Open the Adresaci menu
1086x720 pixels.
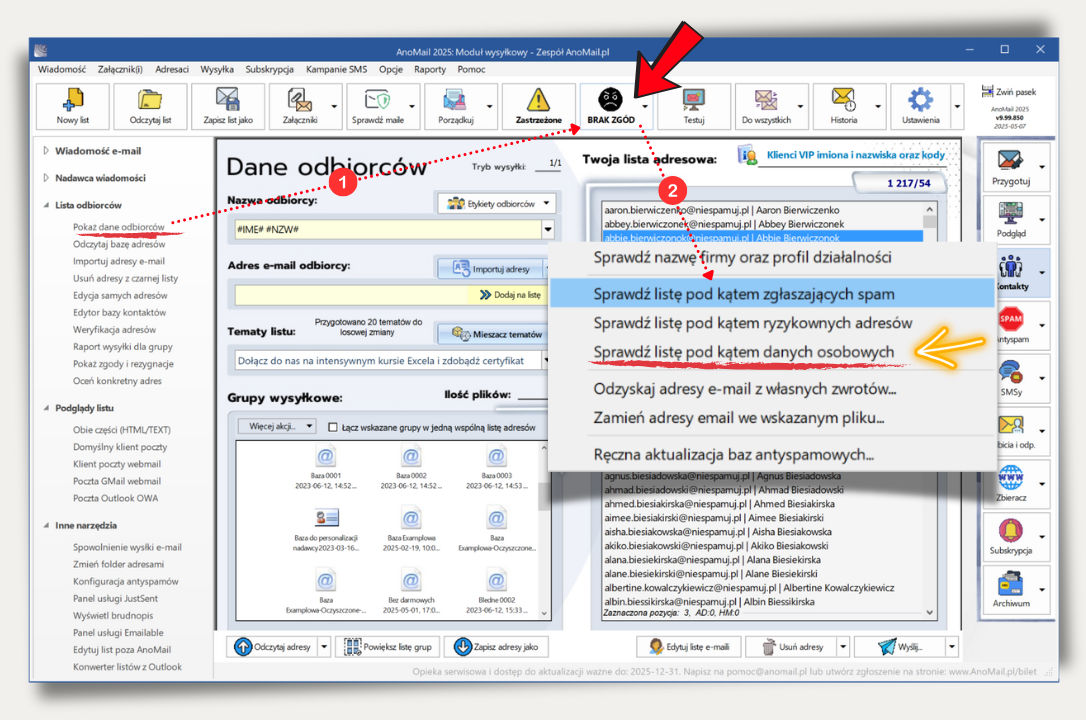click(x=172, y=69)
